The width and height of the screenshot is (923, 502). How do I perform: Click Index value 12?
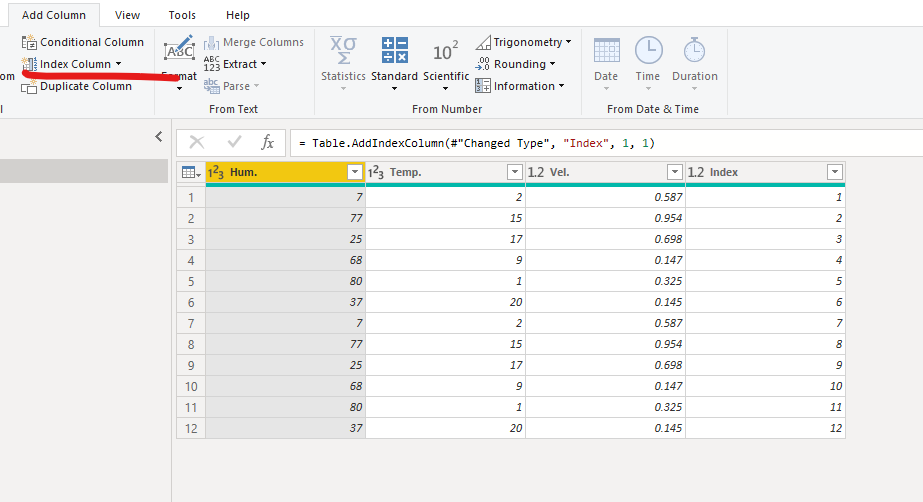coord(766,428)
